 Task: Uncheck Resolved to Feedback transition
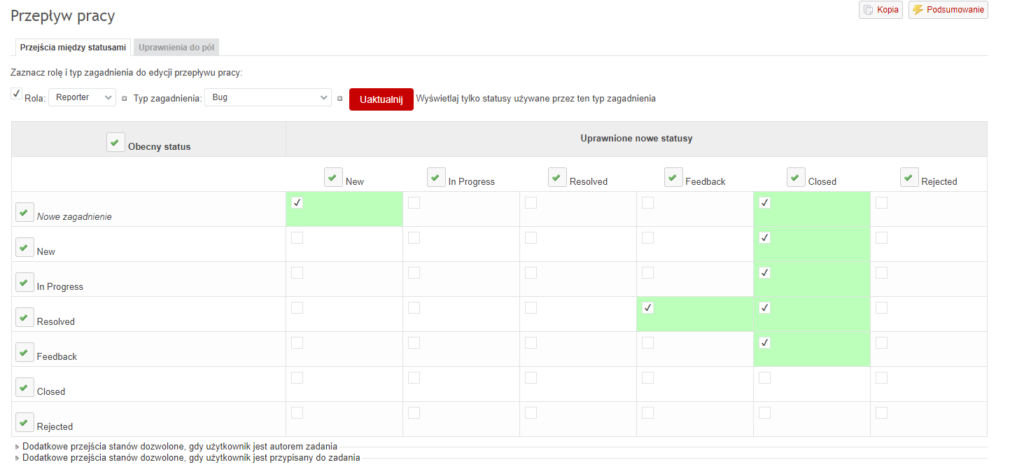click(x=648, y=308)
